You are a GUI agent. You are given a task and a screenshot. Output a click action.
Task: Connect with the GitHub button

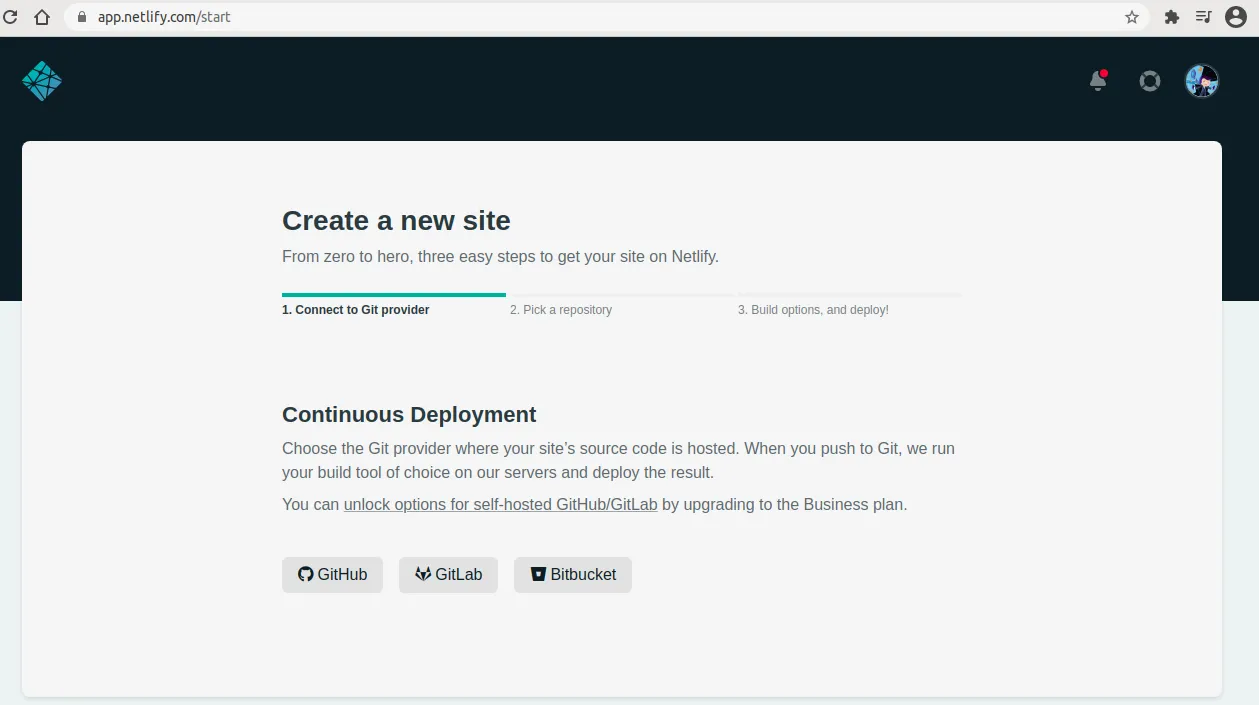tap(332, 575)
